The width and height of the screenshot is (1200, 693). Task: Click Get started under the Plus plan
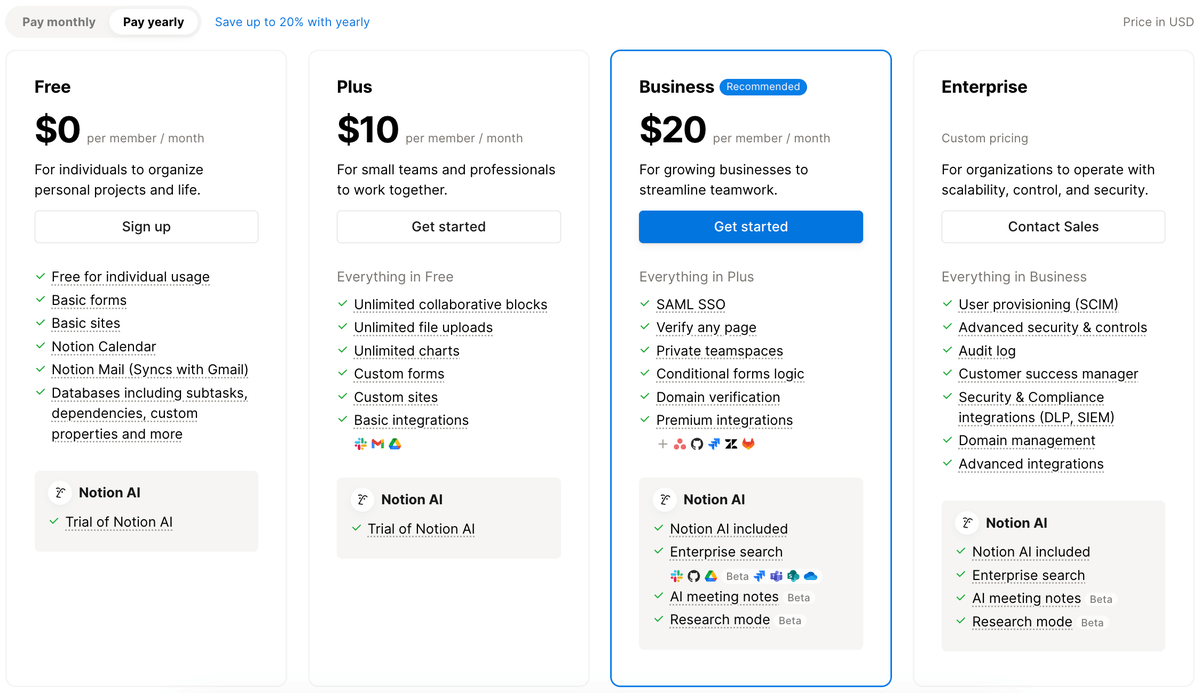click(x=448, y=227)
